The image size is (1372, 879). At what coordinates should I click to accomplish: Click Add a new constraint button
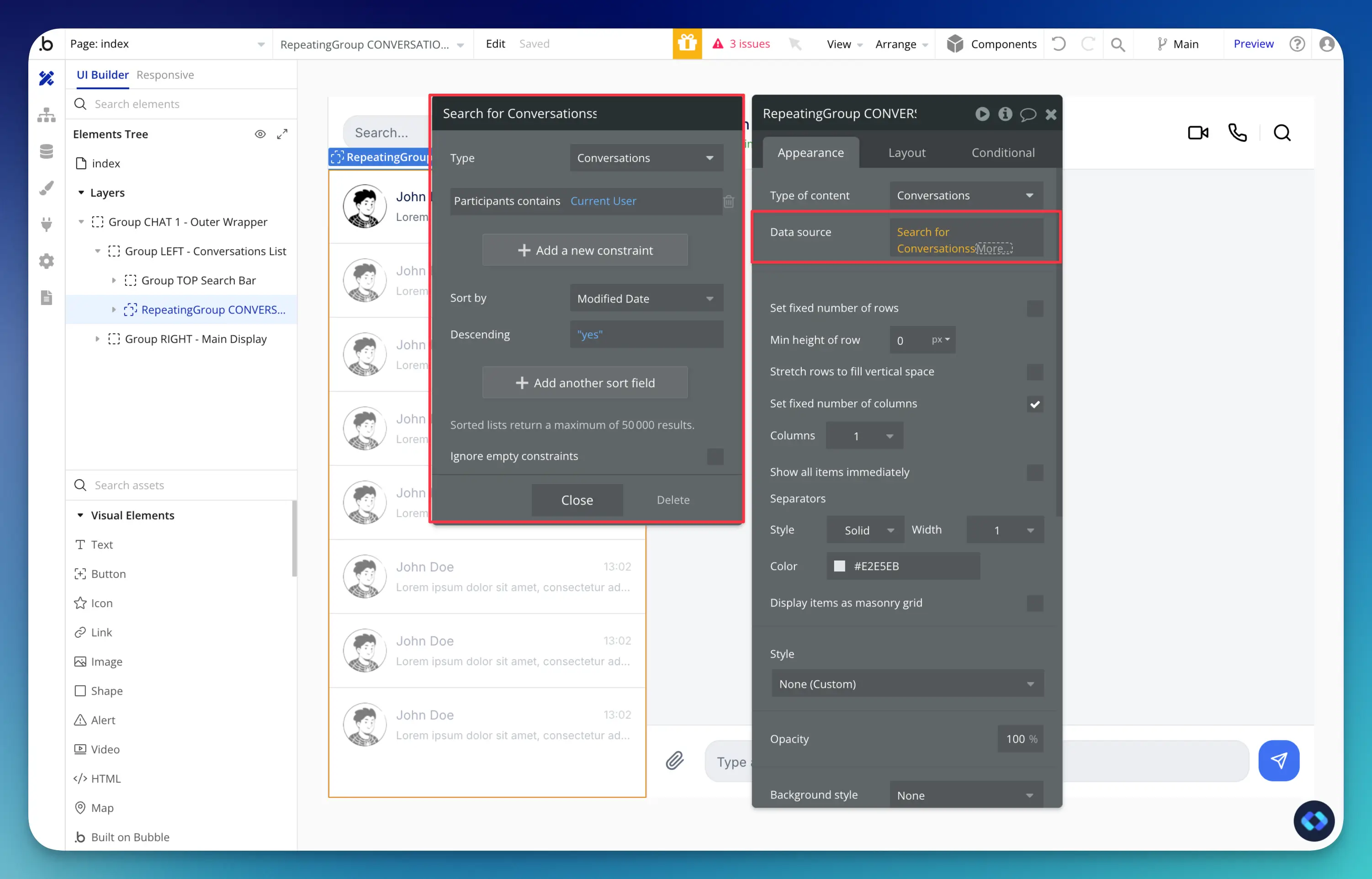point(585,250)
